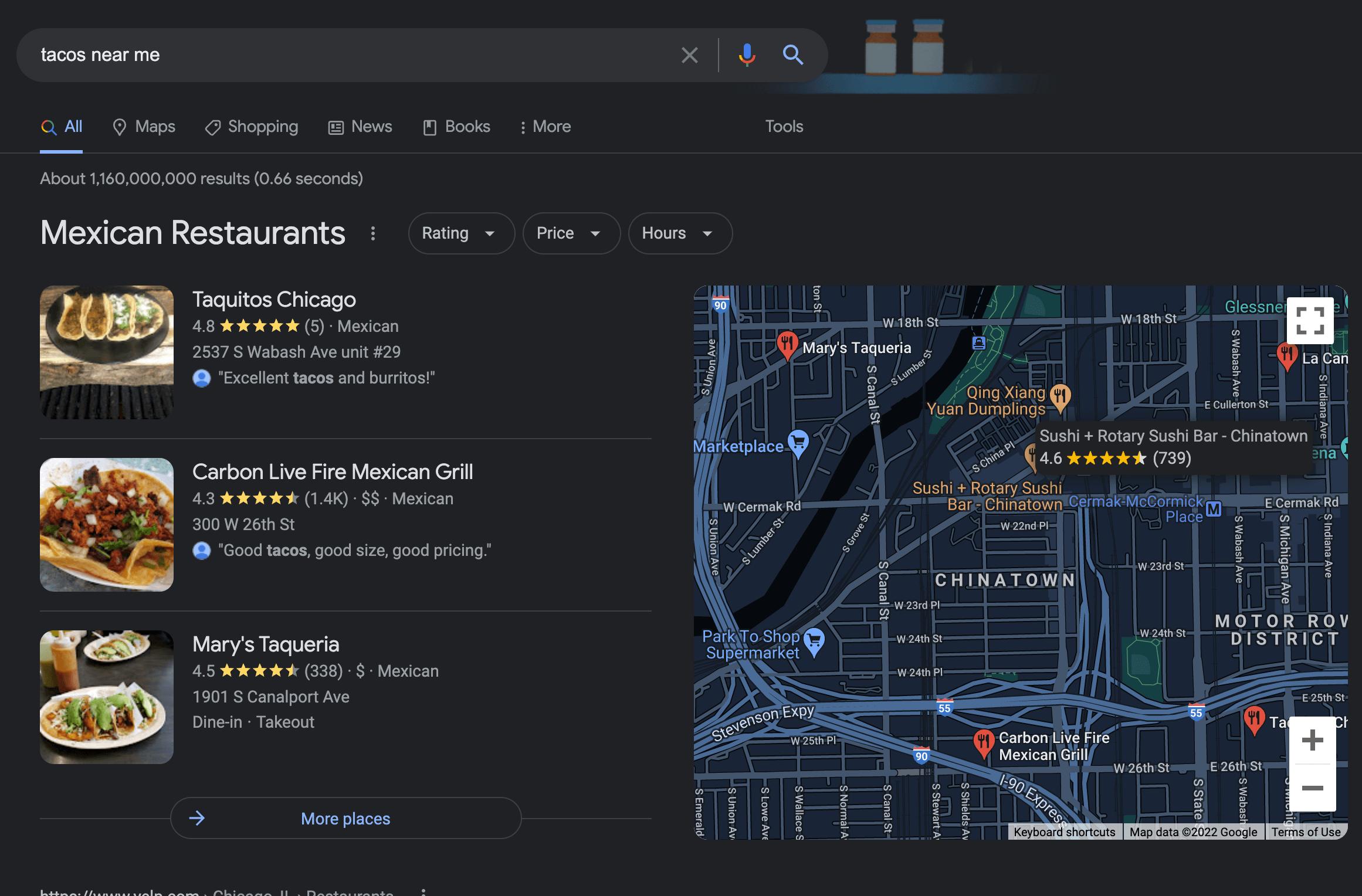Open the Carbon Live Fire Mexican Grill listing
Viewport: 1362px width, 896px height.
coord(333,472)
